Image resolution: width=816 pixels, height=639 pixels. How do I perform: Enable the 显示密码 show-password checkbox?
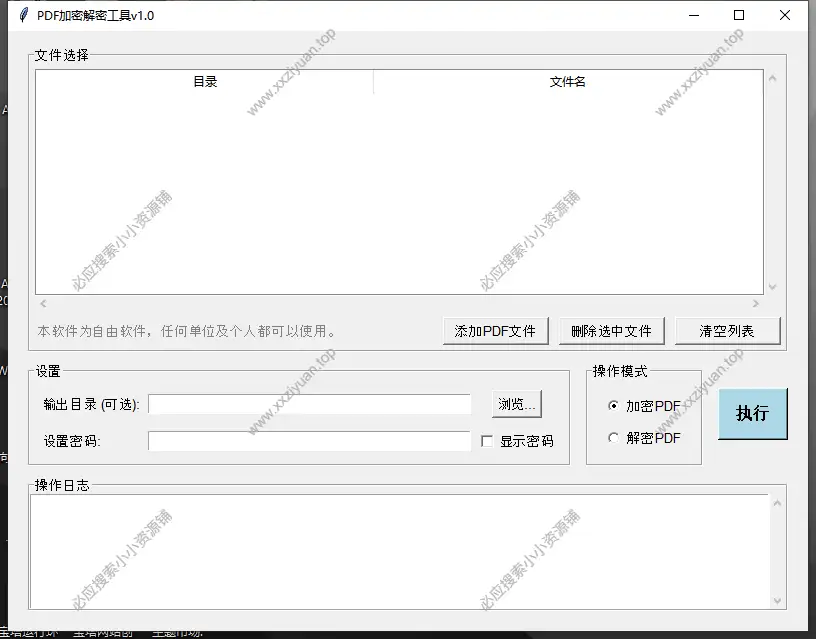pyautogui.click(x=488, y=440)
